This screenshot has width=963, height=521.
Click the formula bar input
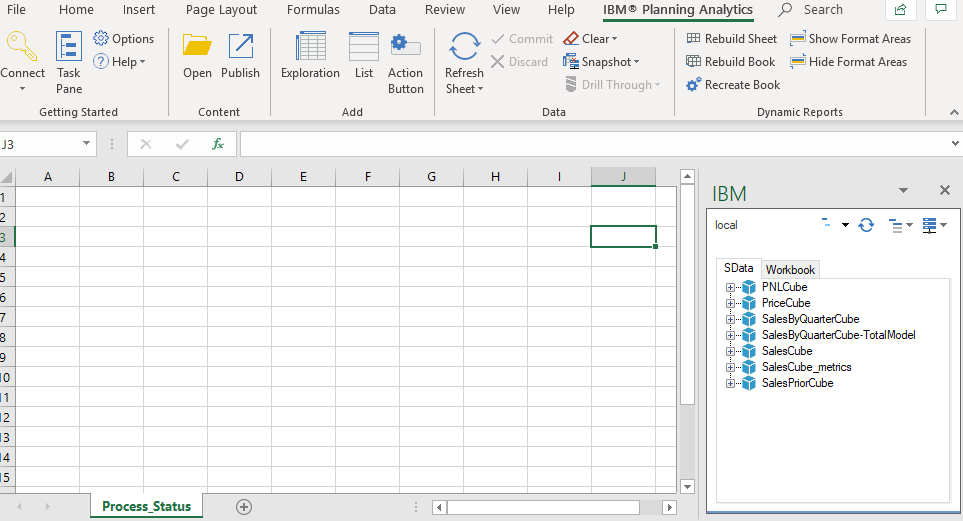pos(593,144)
